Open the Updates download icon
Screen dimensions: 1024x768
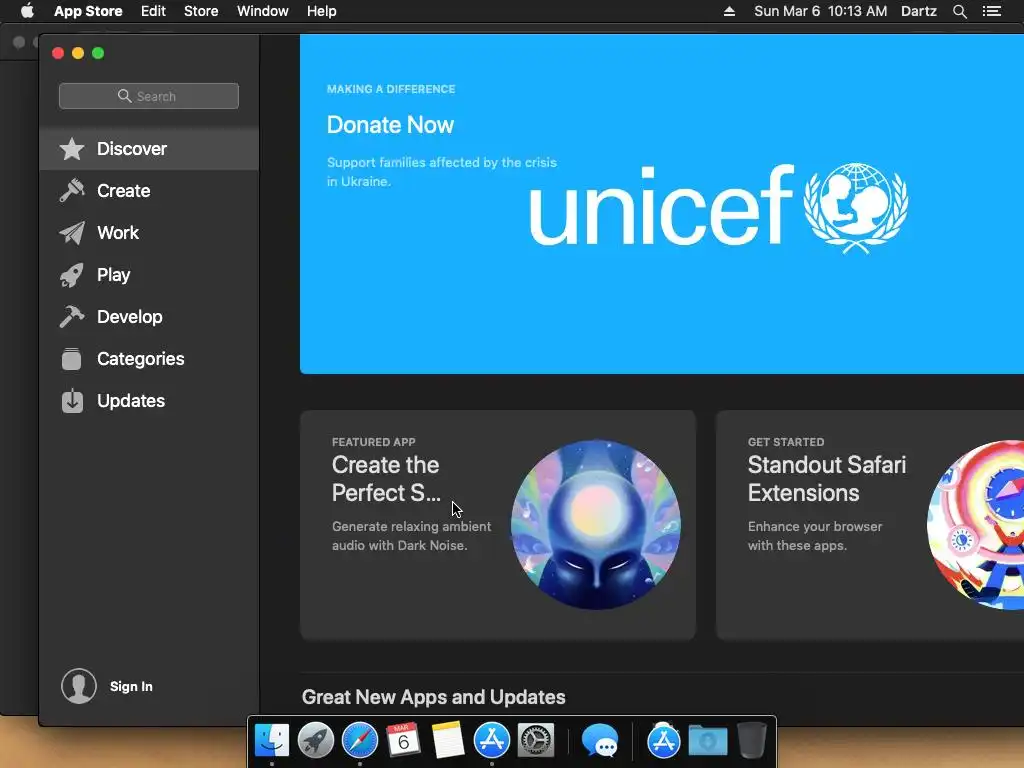(72, 401)
